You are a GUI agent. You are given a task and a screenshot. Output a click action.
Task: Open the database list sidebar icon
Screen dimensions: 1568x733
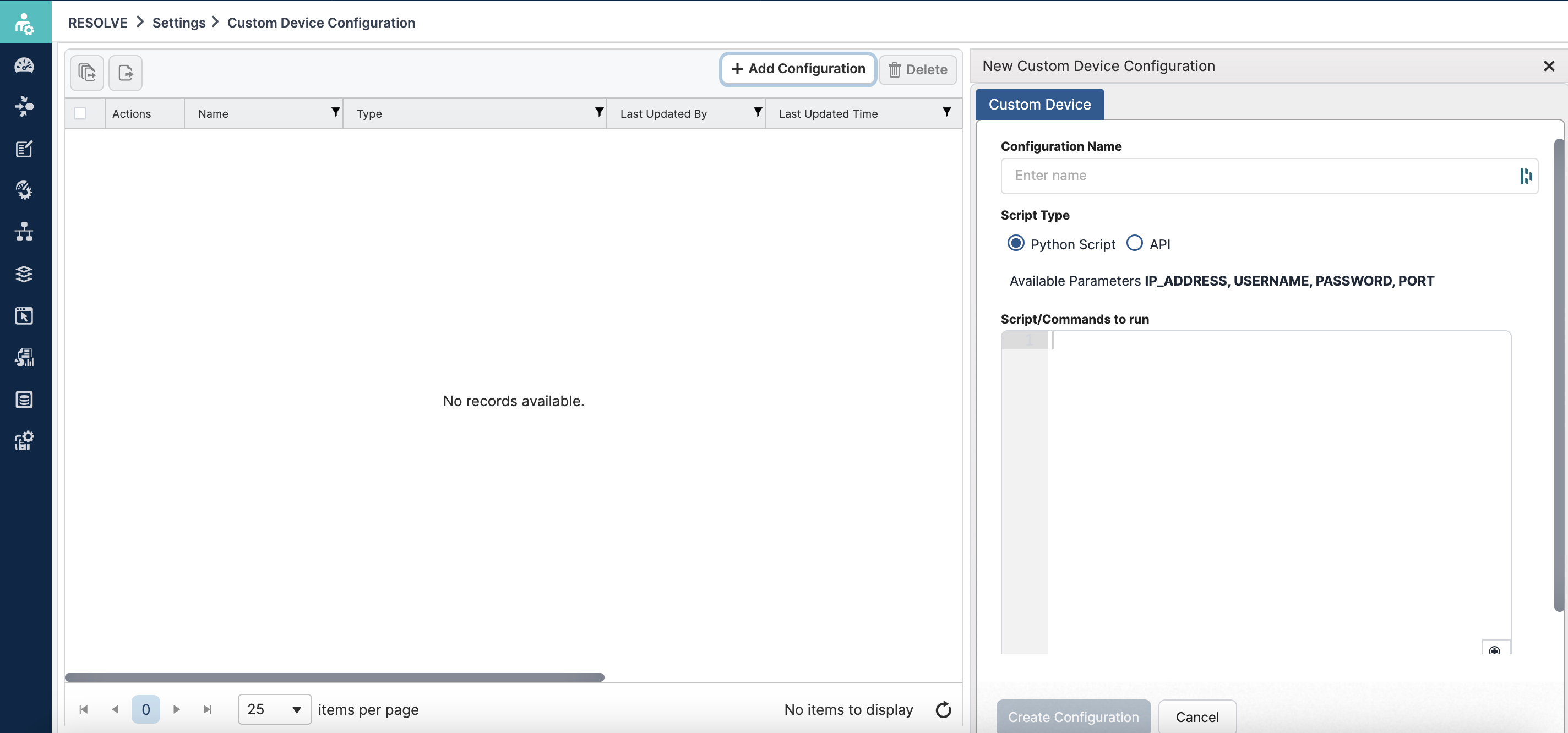[24, 399]
